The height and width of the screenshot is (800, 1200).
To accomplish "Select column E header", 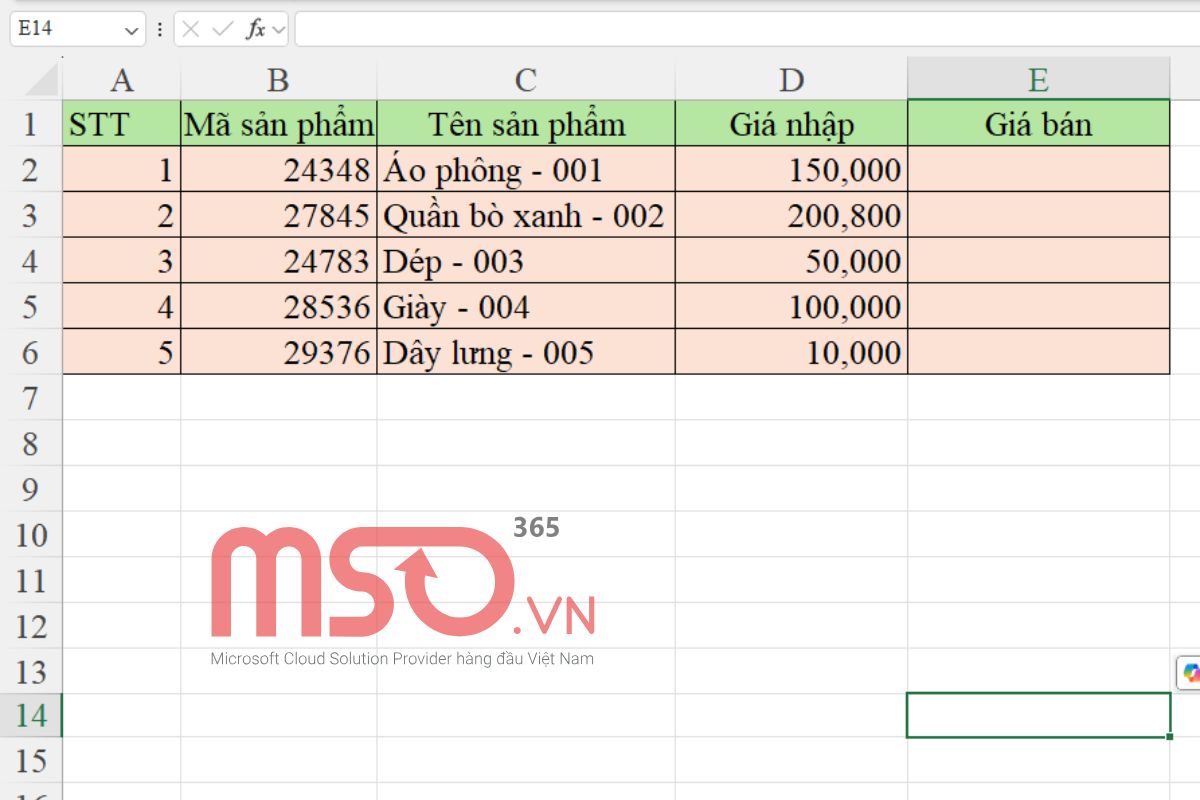I will click(1038, 79).
